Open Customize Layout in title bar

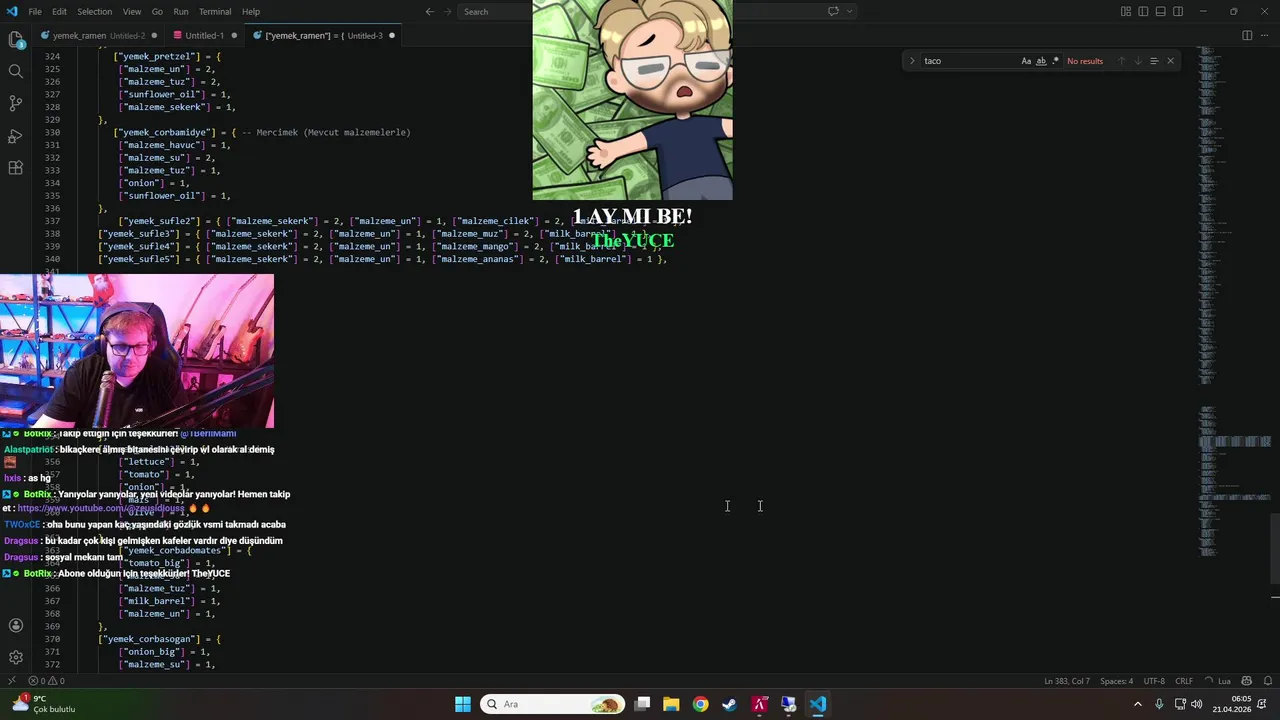[x=1126, y=11]
